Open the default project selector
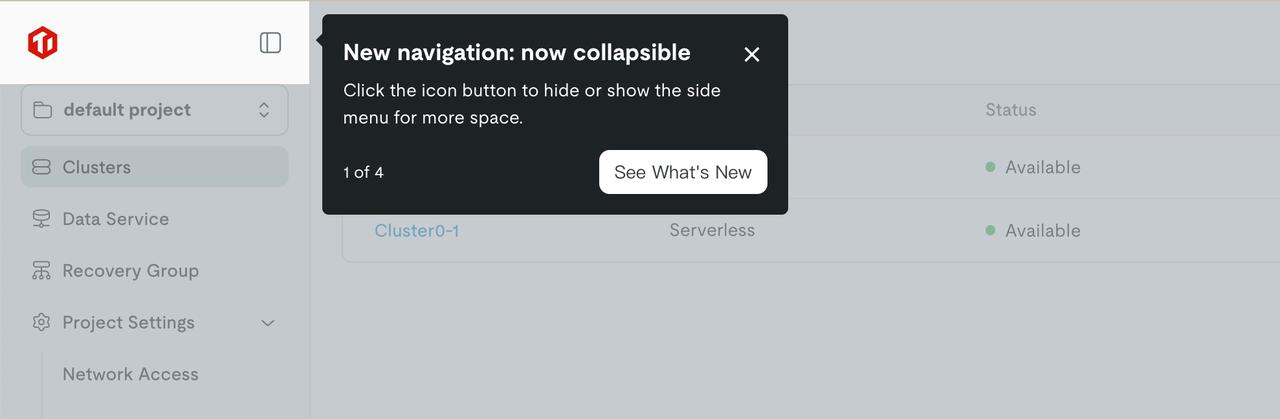 pyautogui.click(x=154, y=110)
